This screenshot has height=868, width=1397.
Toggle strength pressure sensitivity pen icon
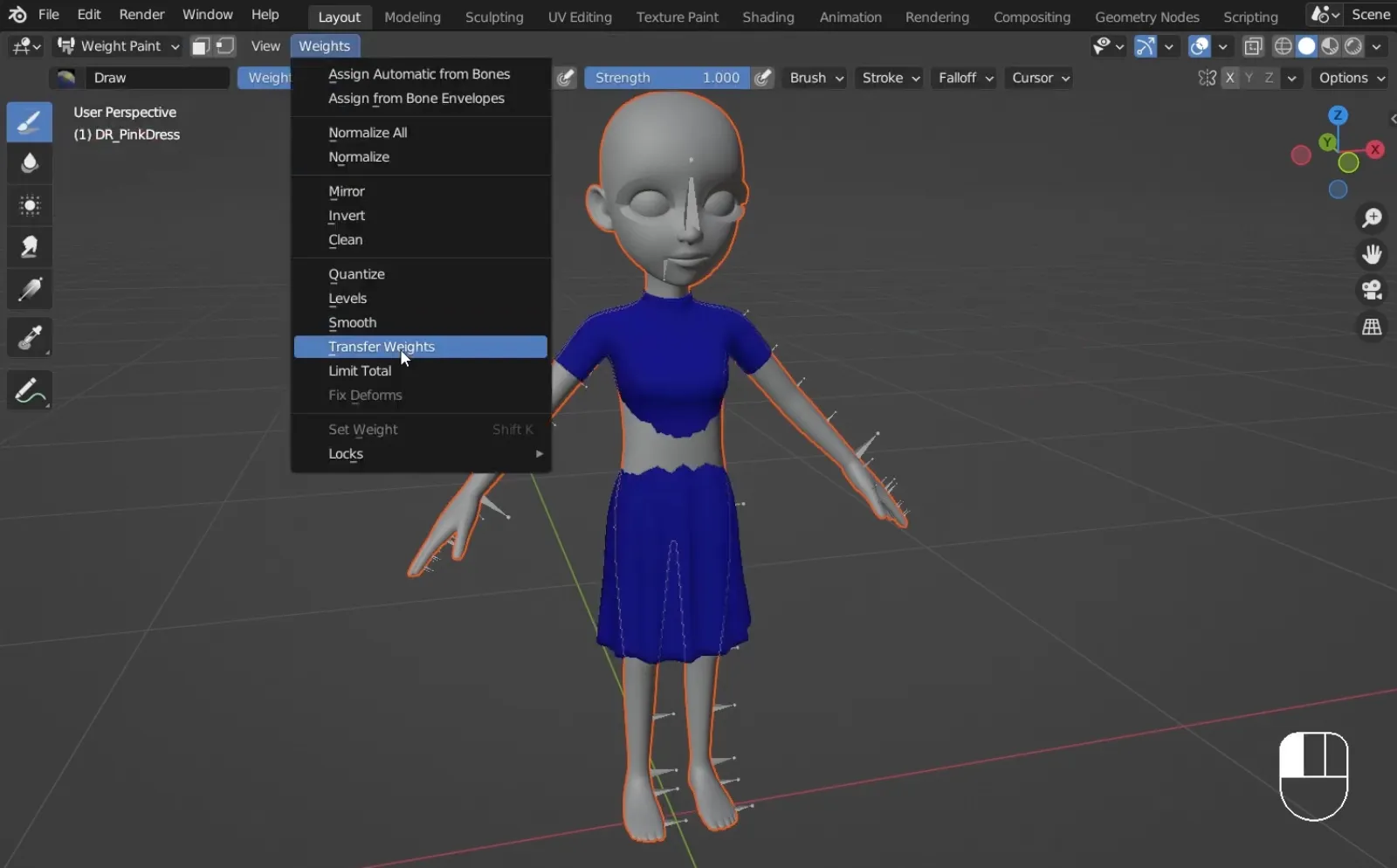tap(763, 78)
